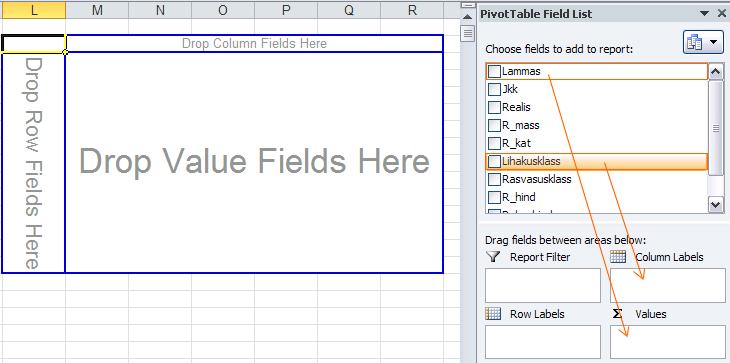Image resolution: width=730 pixels, height=363 pixels.
Task: Open the field list layout options dropdown
Action: tap(703, 42)
